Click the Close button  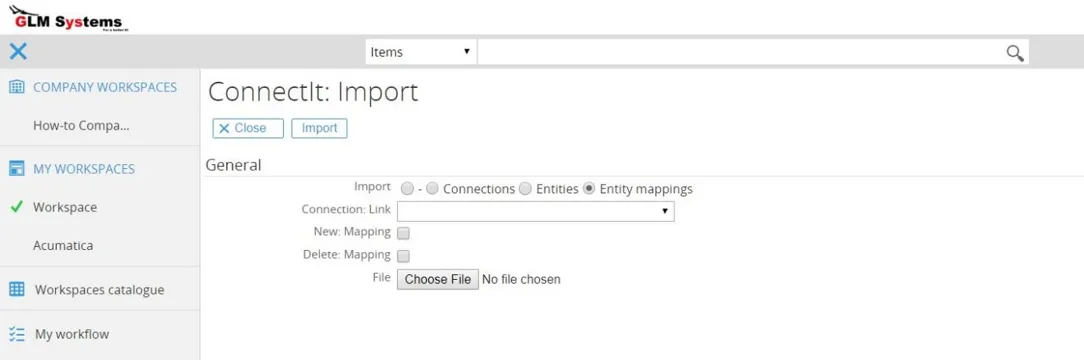(x=248, y=129)
